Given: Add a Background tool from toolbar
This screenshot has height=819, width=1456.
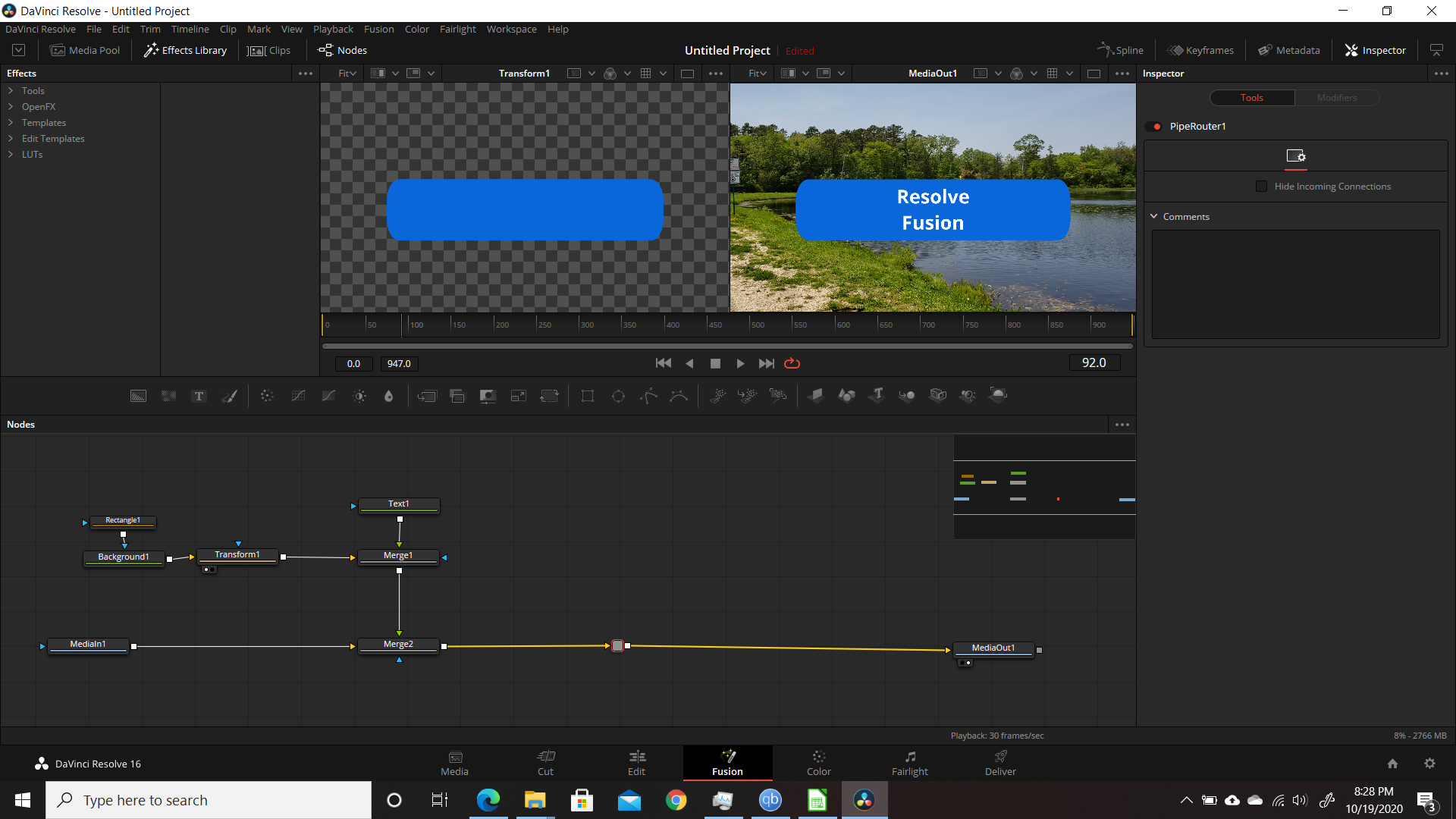Looking at the screenshot, I should coord(138,396).
